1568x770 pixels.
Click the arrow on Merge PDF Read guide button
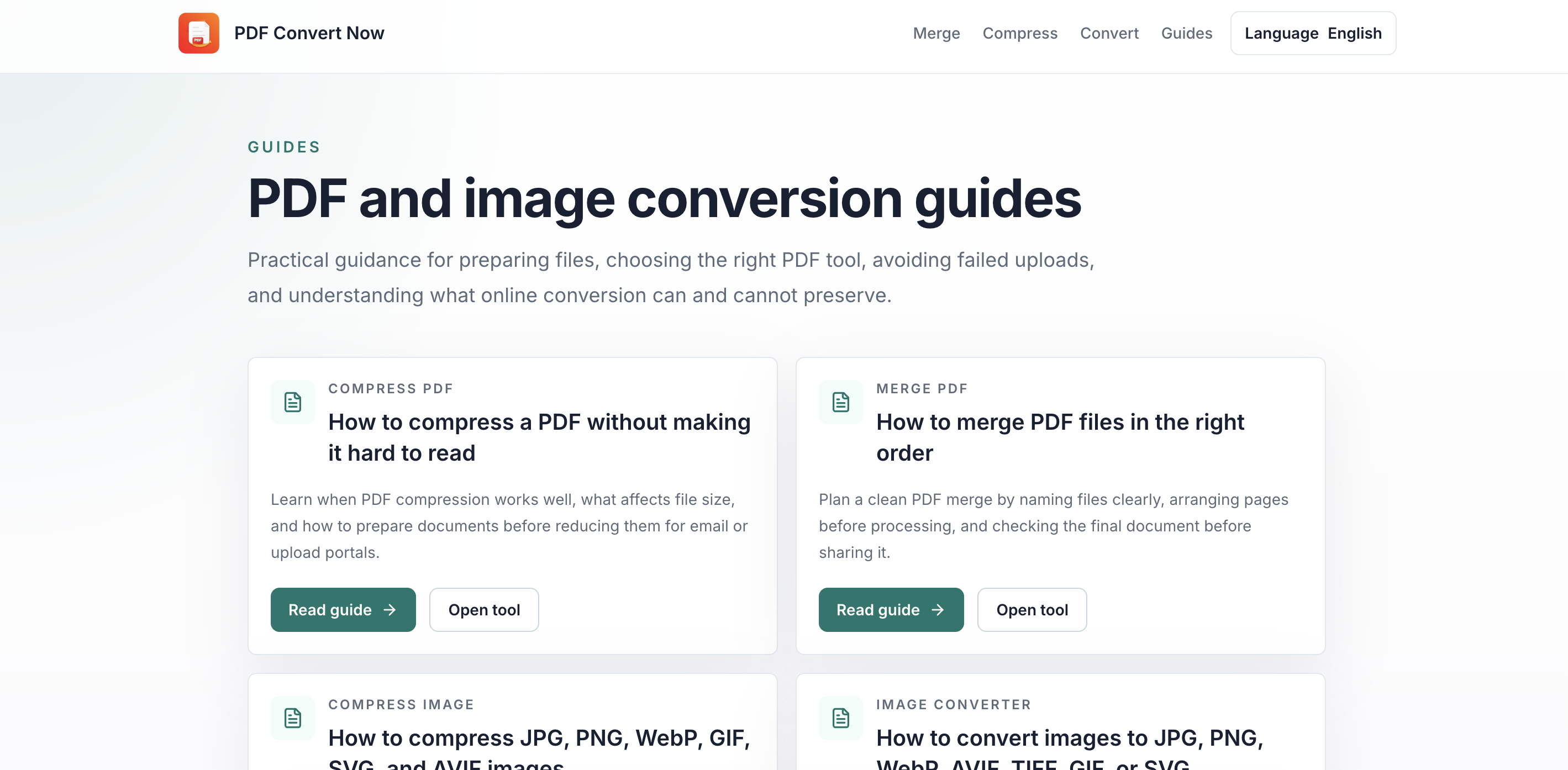tap(938, 610)
